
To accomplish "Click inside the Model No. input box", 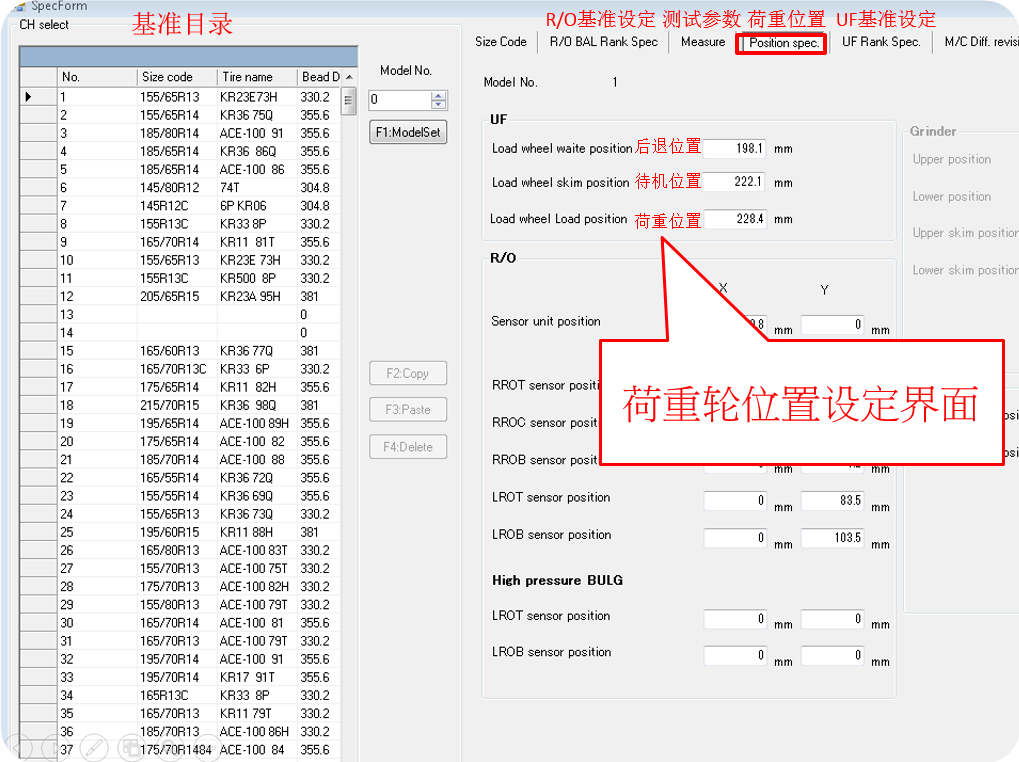I will tap(401, 100).
